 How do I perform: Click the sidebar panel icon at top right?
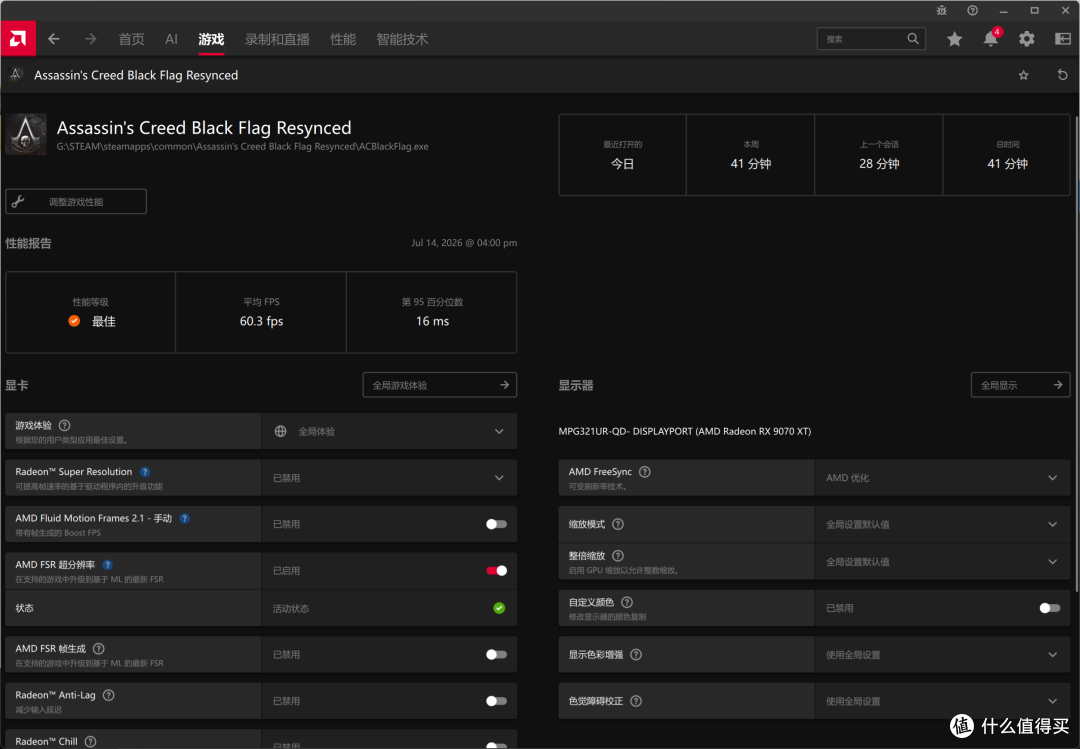pyautogui.click(x=1063, y=39)
